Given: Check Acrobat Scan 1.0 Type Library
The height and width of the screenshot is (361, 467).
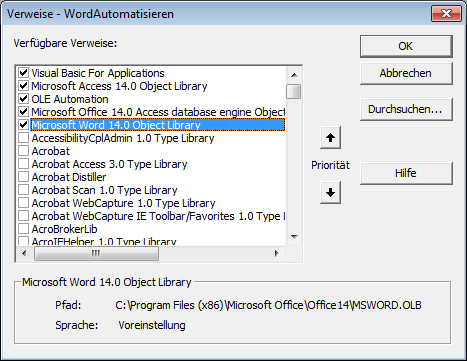Looking at the screenshot, I should [23, 190].
